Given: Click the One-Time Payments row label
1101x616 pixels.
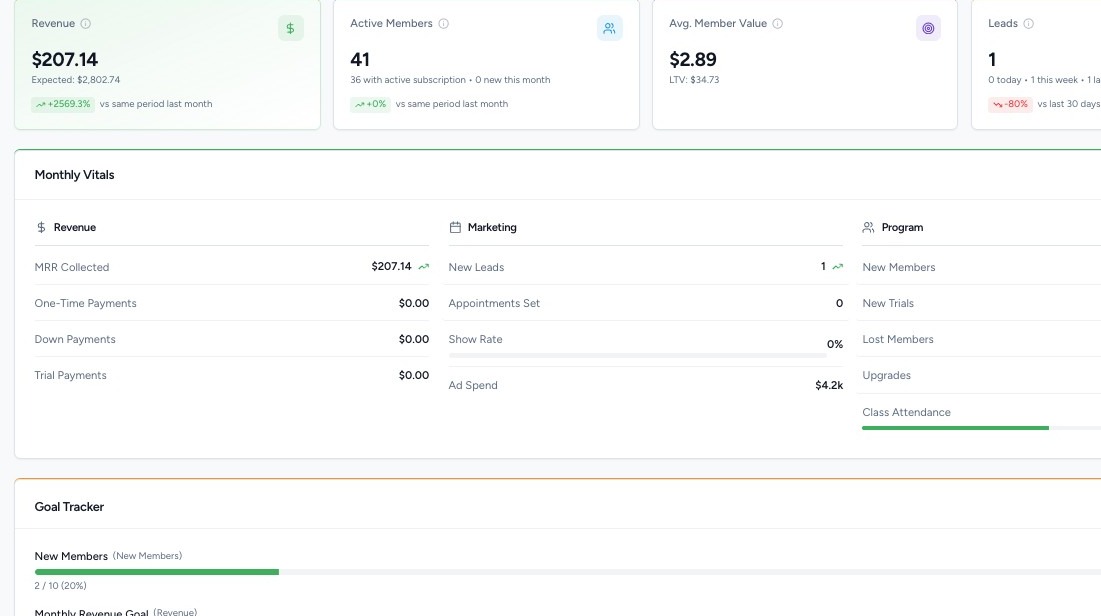Looking at the screenshot, I should pos(86,303).
